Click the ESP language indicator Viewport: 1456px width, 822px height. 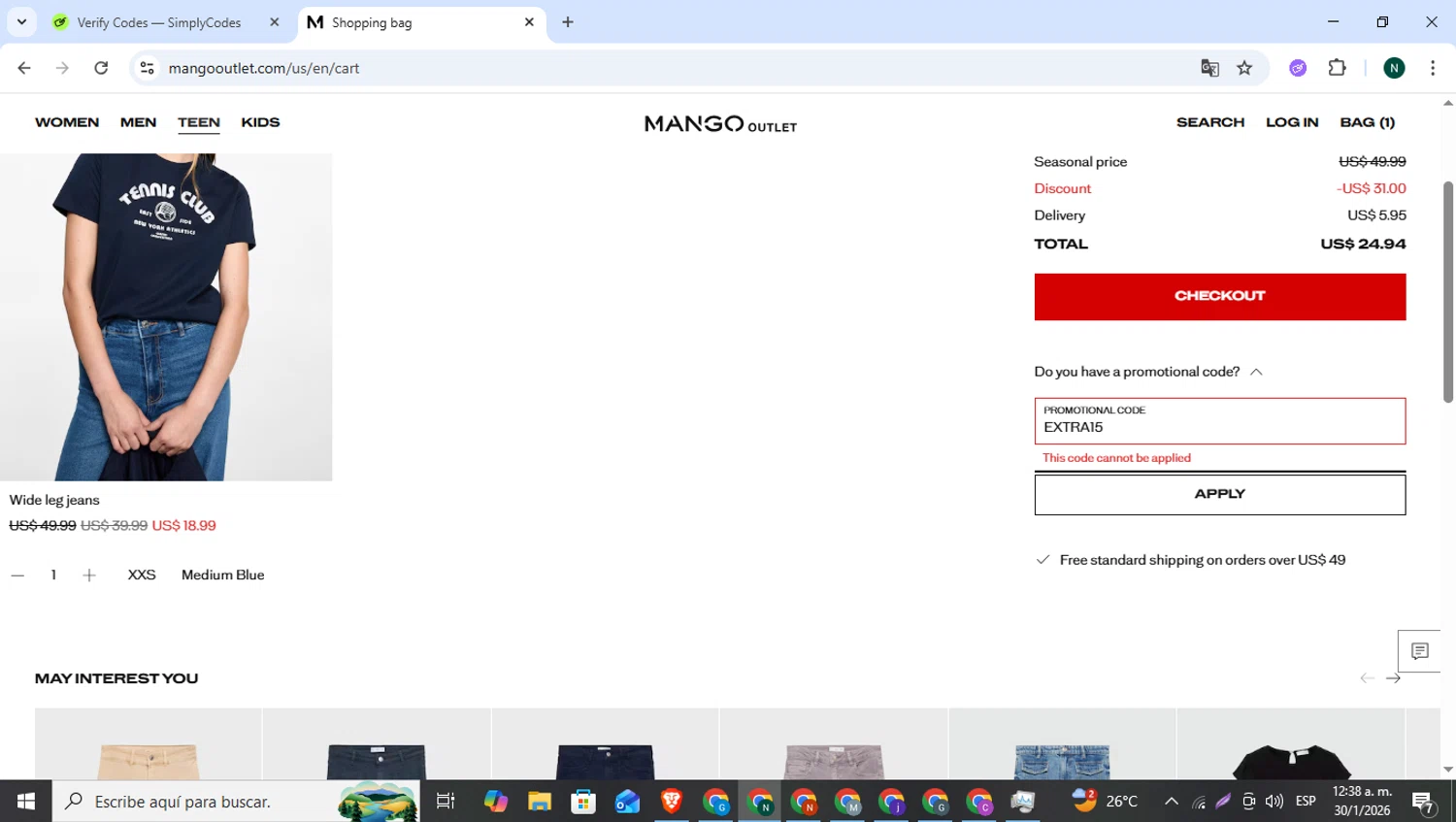pyautogui.click(x=1306, y=801)
